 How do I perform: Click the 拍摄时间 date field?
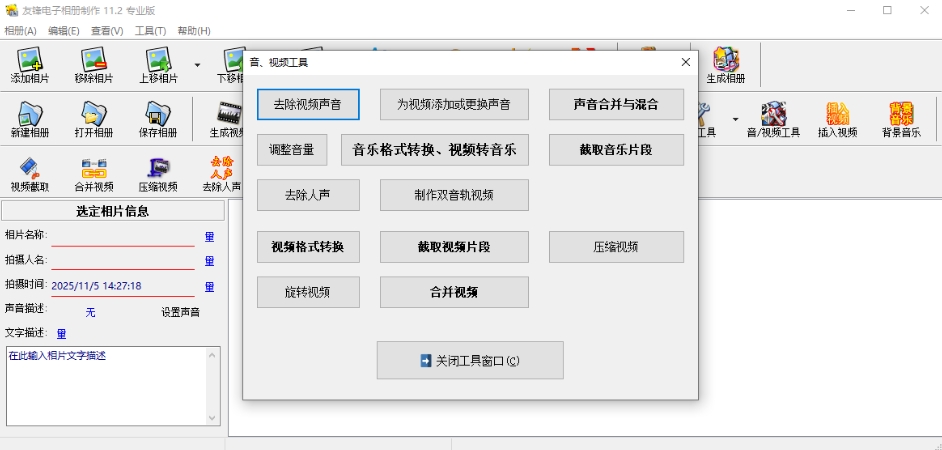(123, 287)
